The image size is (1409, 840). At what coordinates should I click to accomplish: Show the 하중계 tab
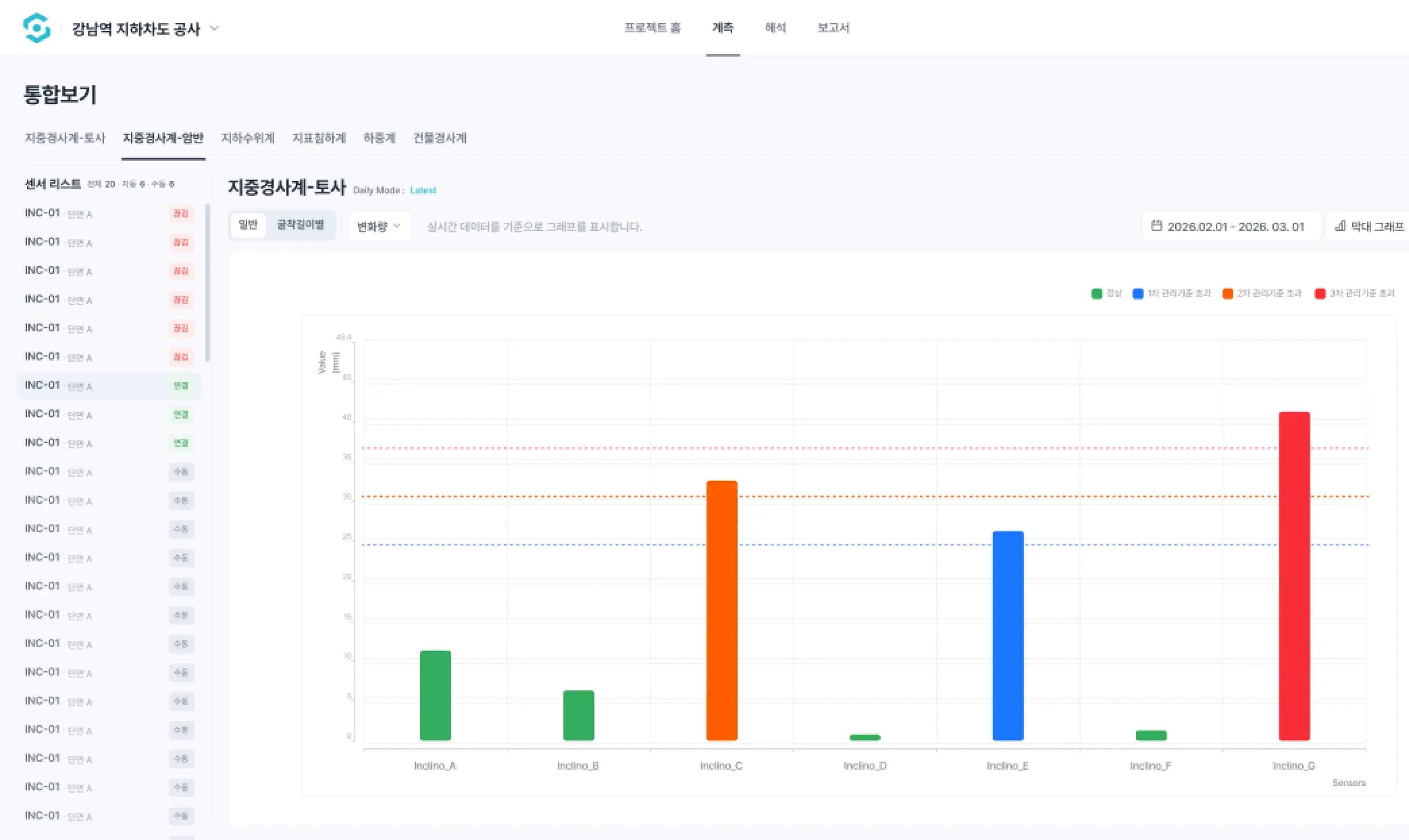379,138
